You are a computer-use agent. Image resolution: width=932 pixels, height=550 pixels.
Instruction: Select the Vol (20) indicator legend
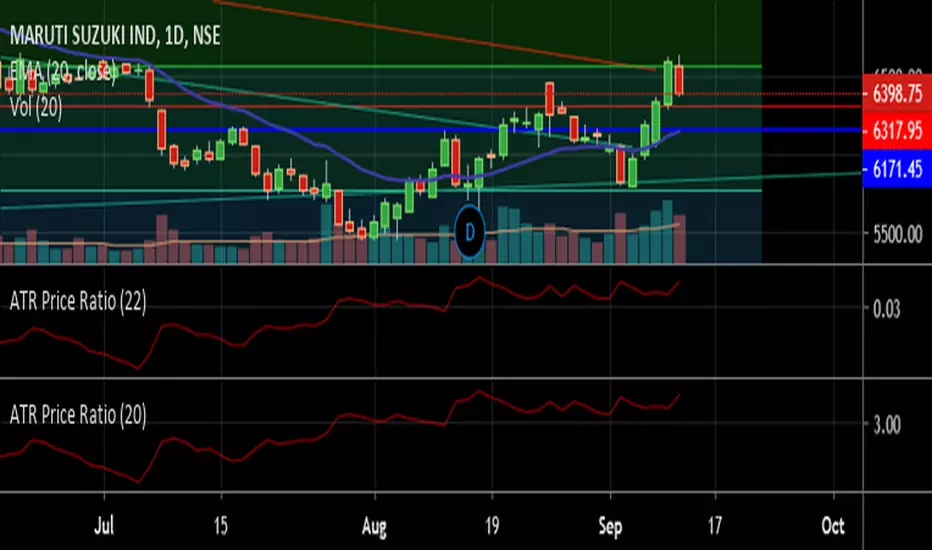pos(36,108)
